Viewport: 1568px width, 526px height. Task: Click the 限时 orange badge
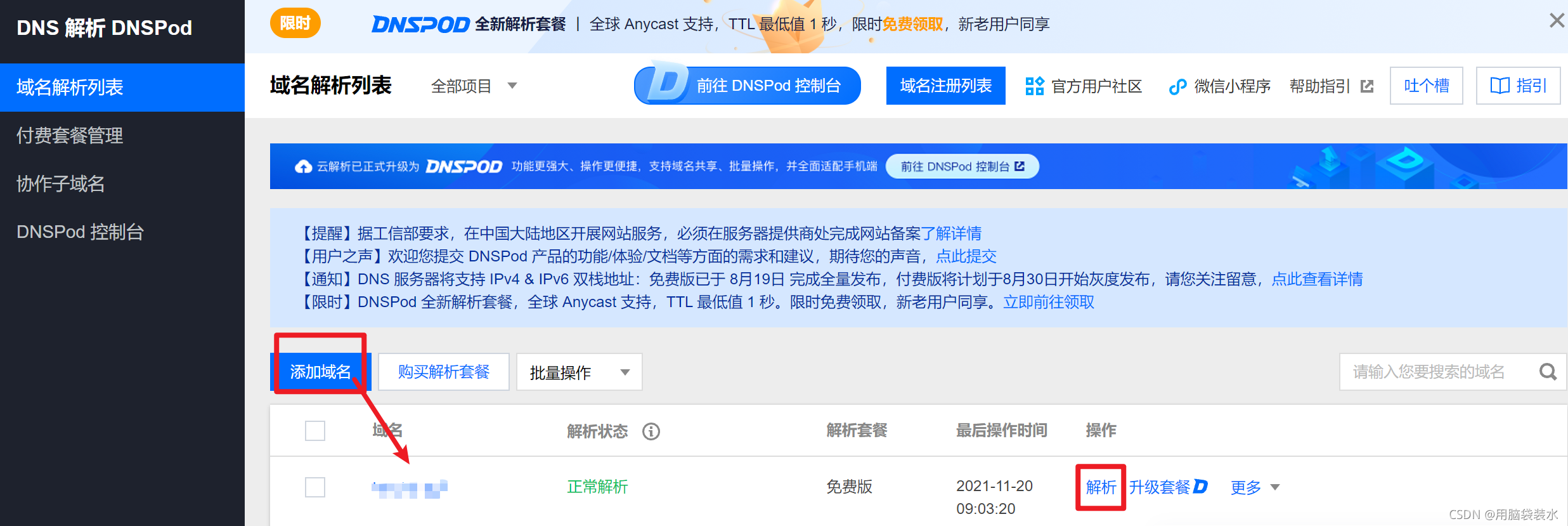[295, 23]
